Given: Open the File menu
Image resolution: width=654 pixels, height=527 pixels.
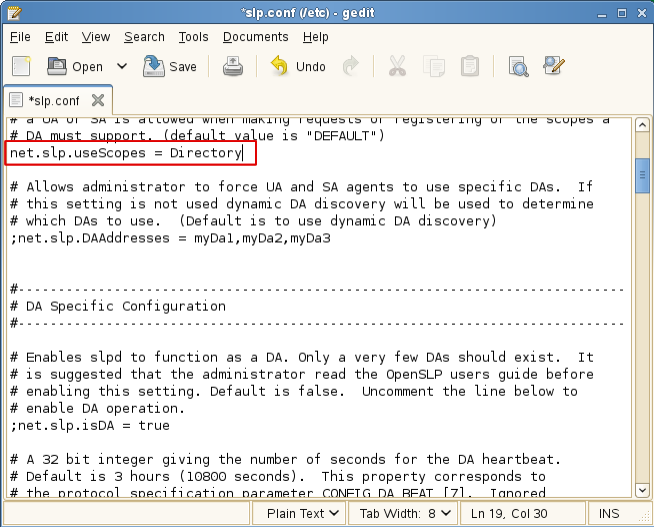Looking at the screenshot, I should [20, 37].
